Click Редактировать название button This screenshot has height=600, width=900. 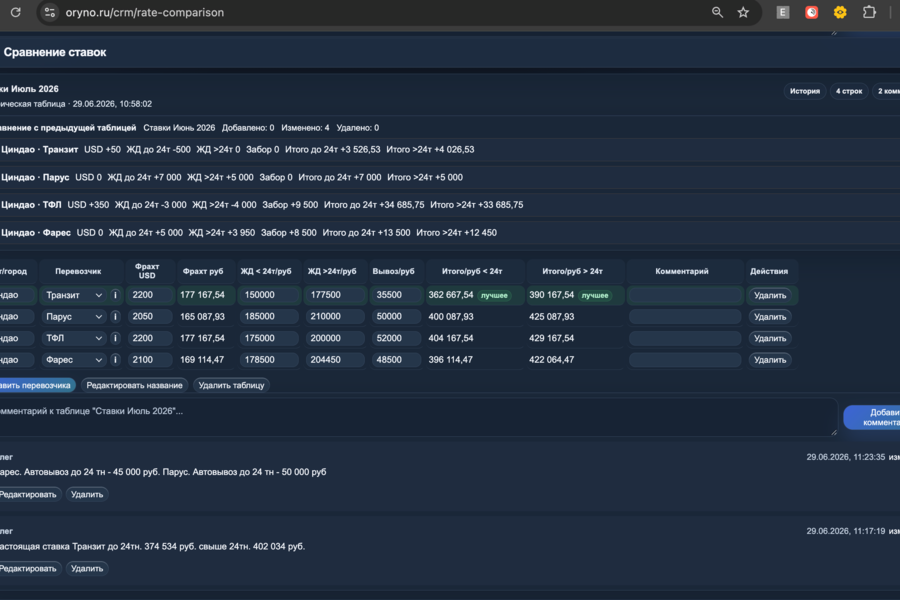pos(134,385)
